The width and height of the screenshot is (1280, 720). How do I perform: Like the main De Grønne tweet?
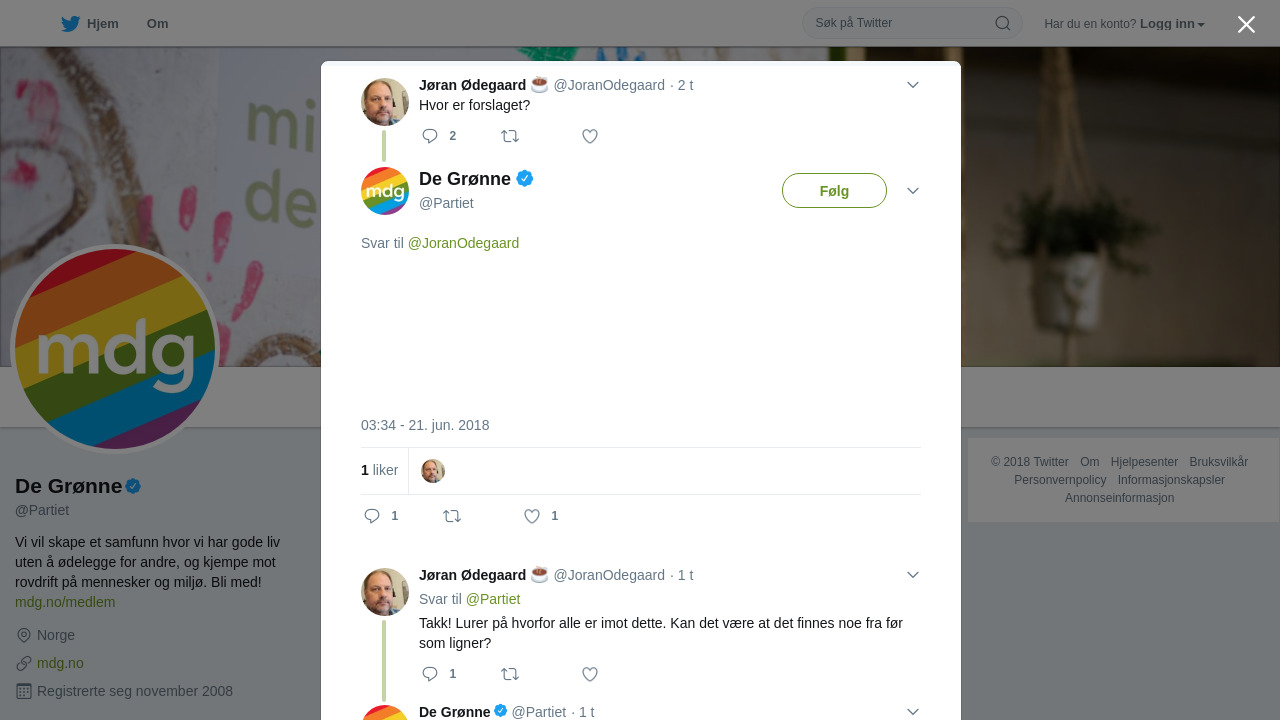tap(532, 516)
